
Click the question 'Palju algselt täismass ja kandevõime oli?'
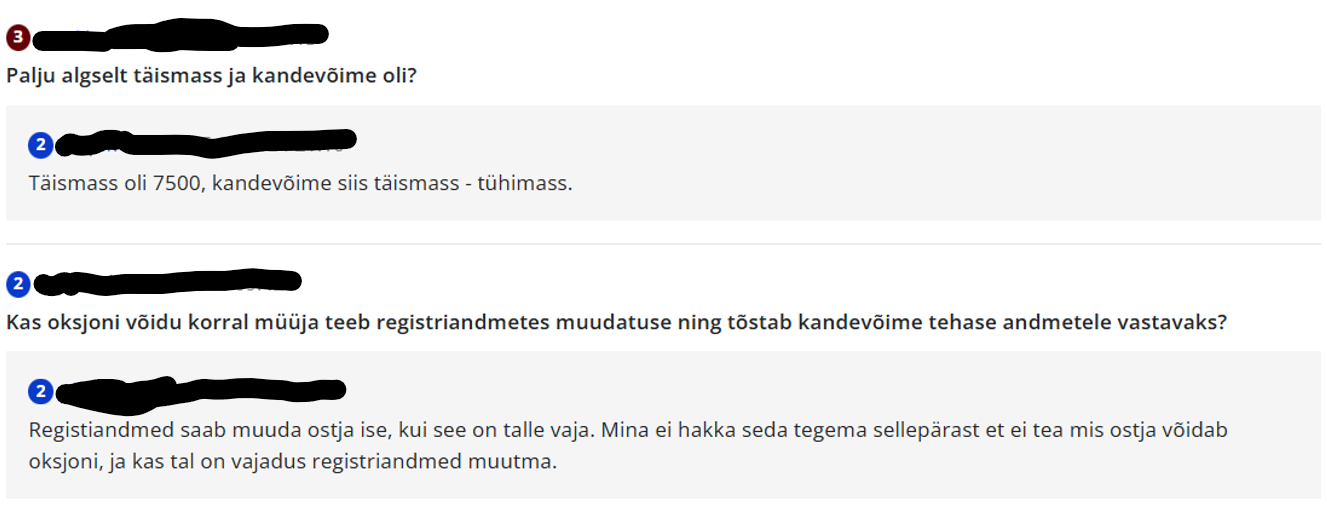pyautogui.click(x=211, y=75)
